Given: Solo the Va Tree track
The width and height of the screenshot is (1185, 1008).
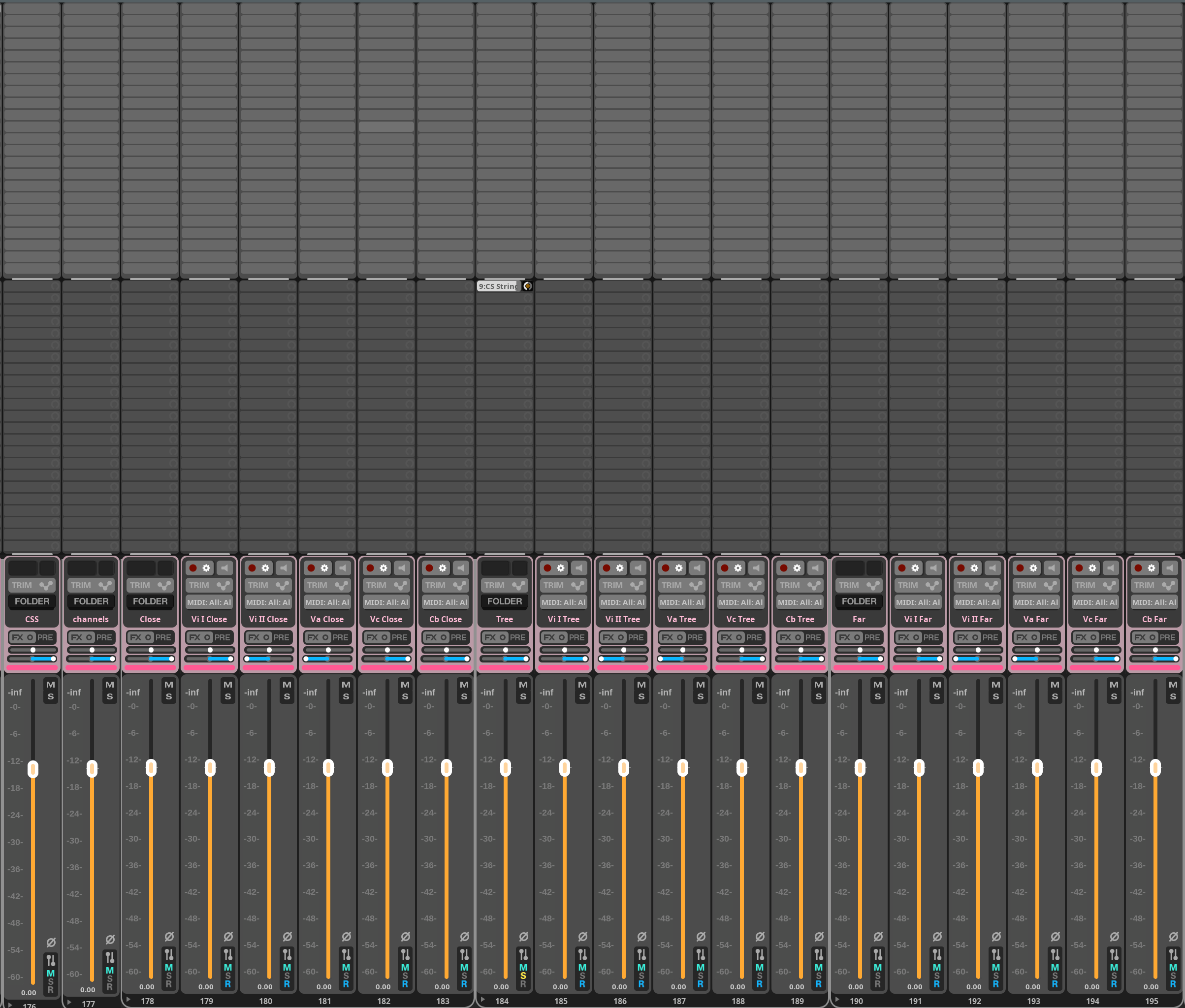Looking at the screenshot, I should click(x=700, y=696).
